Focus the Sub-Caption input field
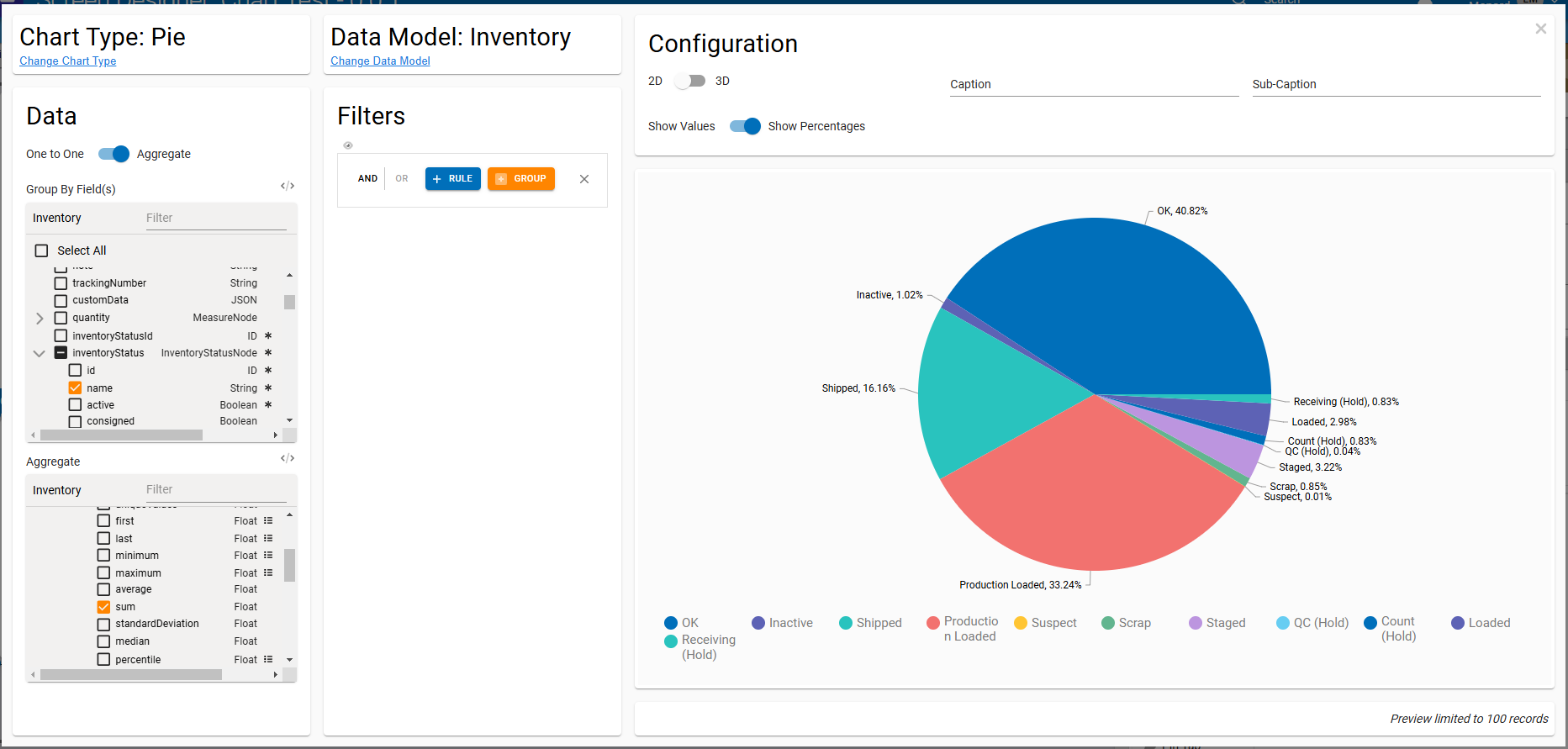The image size is (1568, 749). [1396, 84]
